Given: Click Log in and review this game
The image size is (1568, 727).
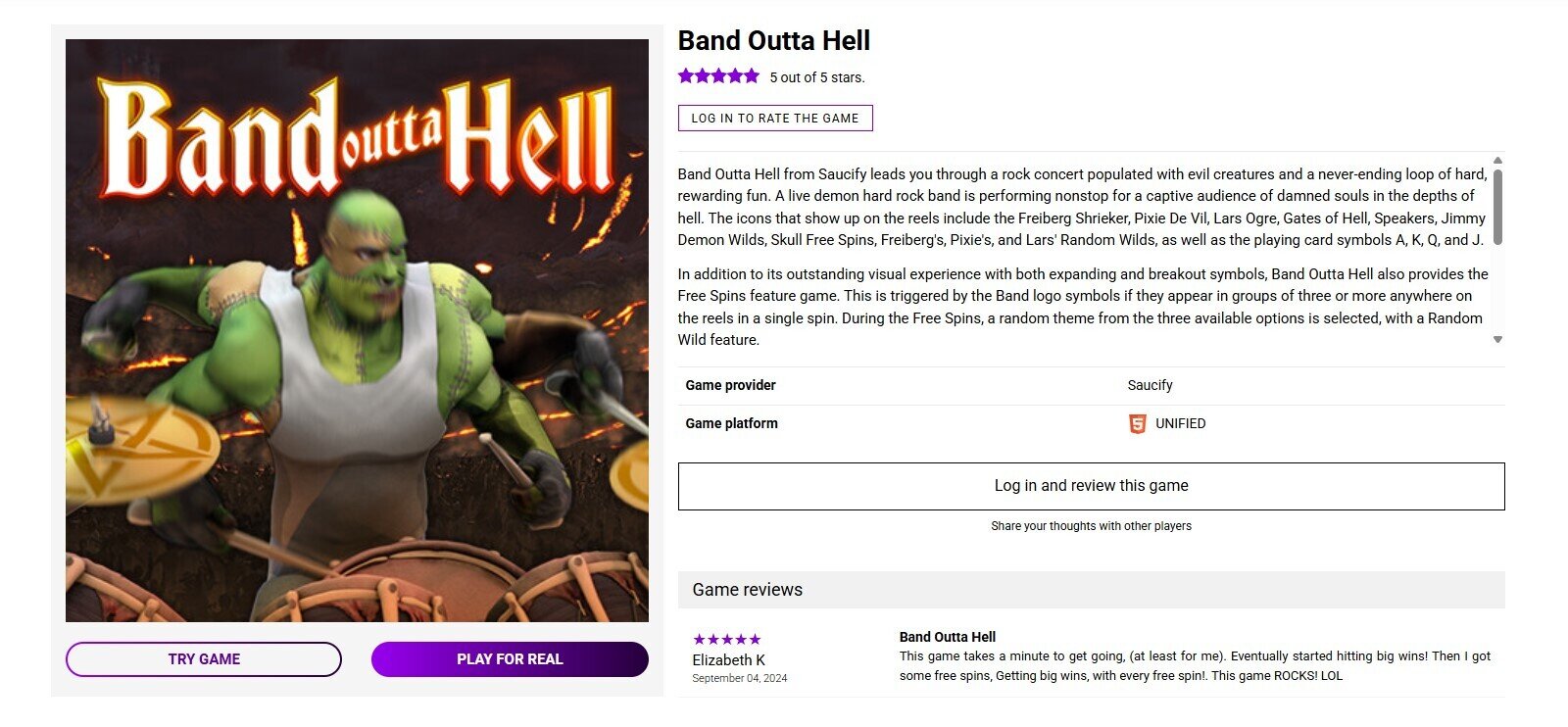Looking at the screenshot, I should [1091, 486].
